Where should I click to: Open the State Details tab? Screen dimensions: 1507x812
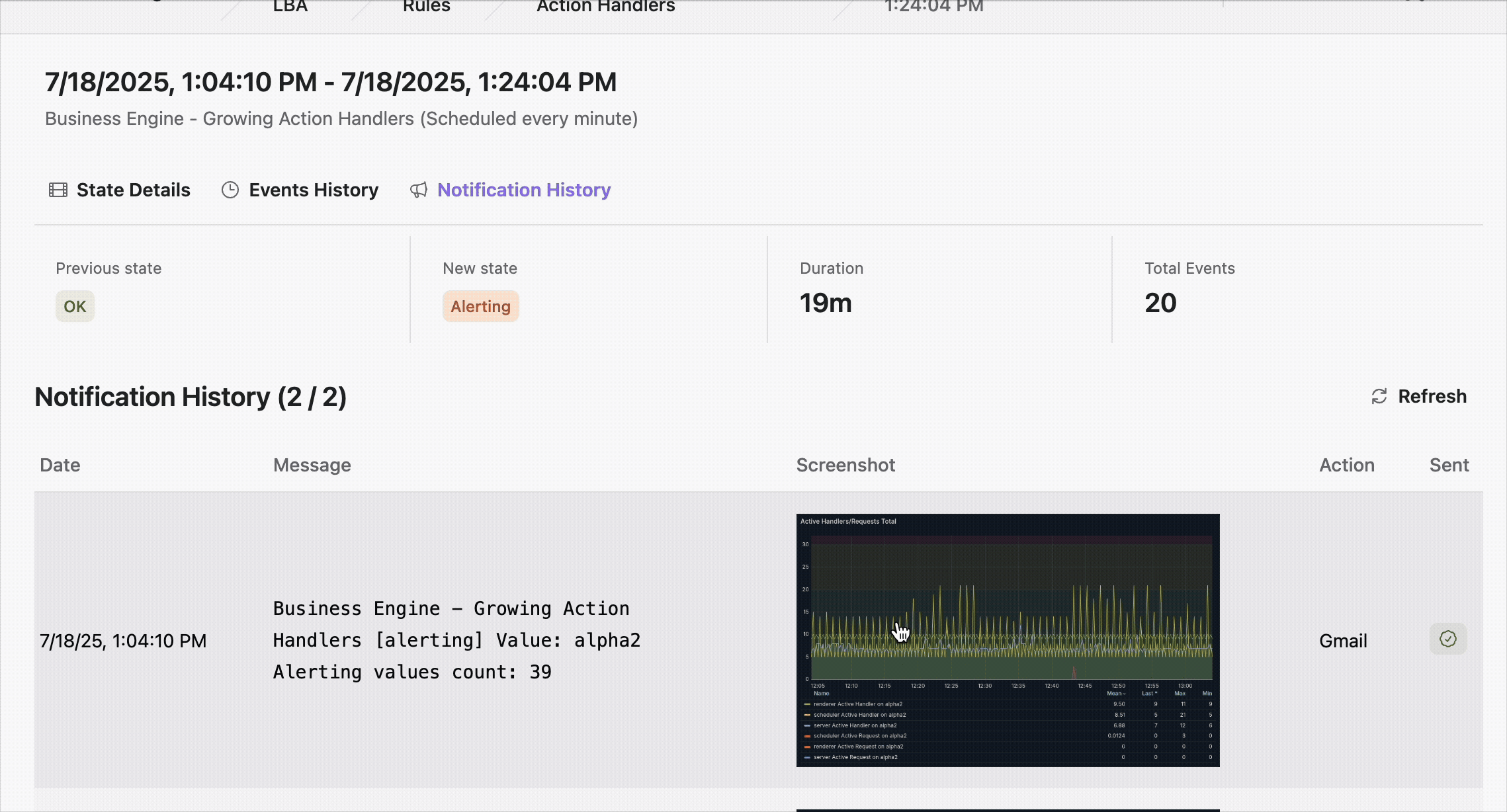click(x=120, y=190)
